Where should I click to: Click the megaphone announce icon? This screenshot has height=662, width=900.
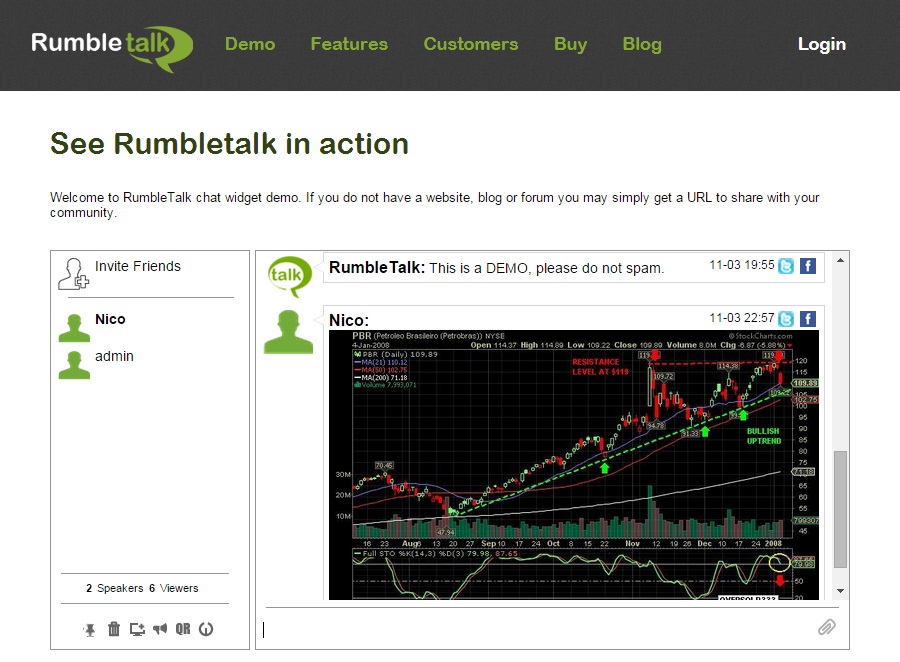(160, 629)
